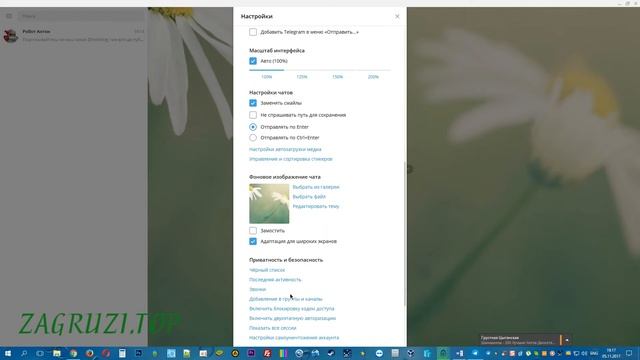Set interface scale to 125% mark

click(x=302, y=77)
